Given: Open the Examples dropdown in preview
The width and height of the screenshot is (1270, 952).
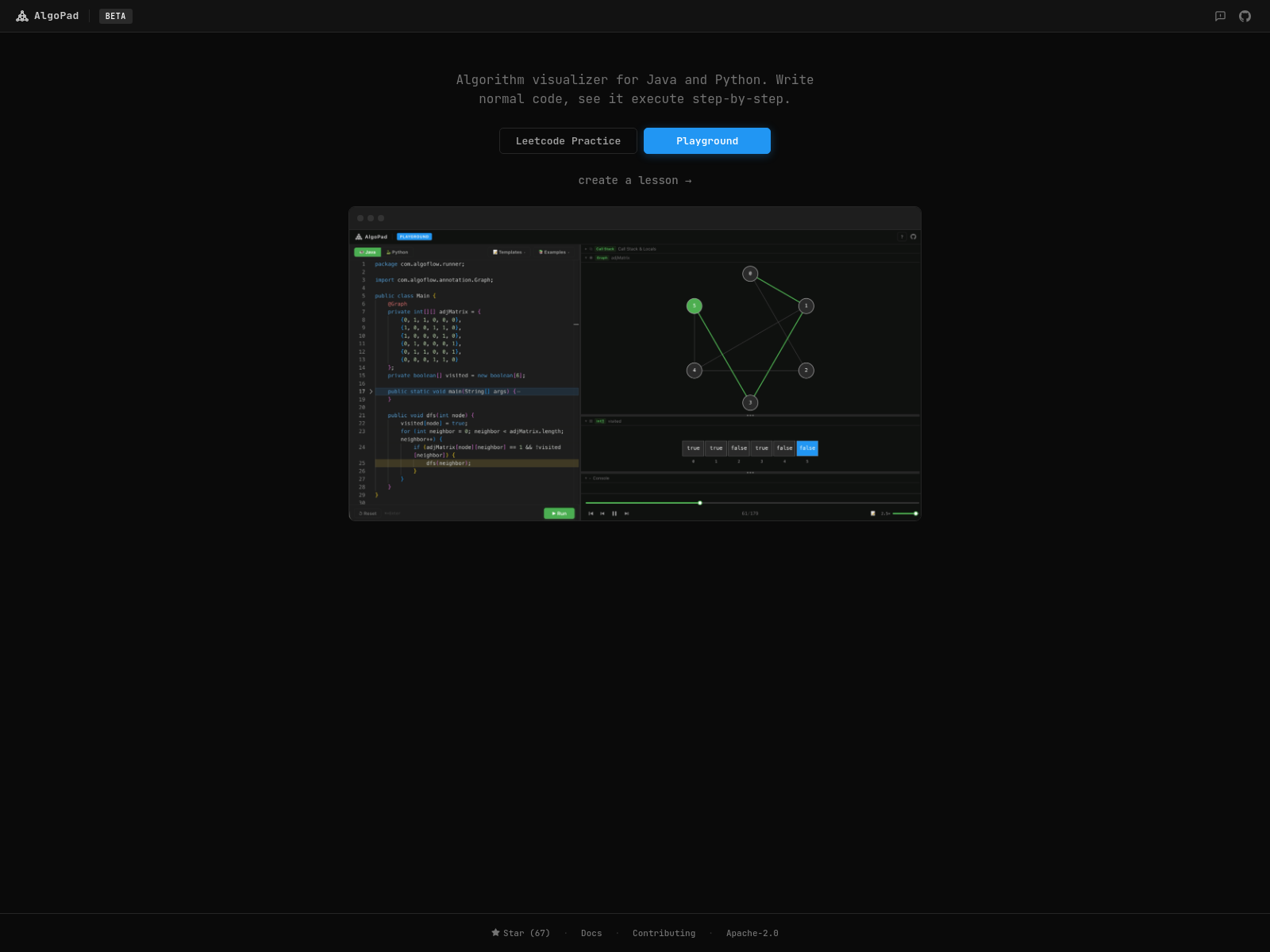Looking at the screenshot, I should [x=553, y=252].
